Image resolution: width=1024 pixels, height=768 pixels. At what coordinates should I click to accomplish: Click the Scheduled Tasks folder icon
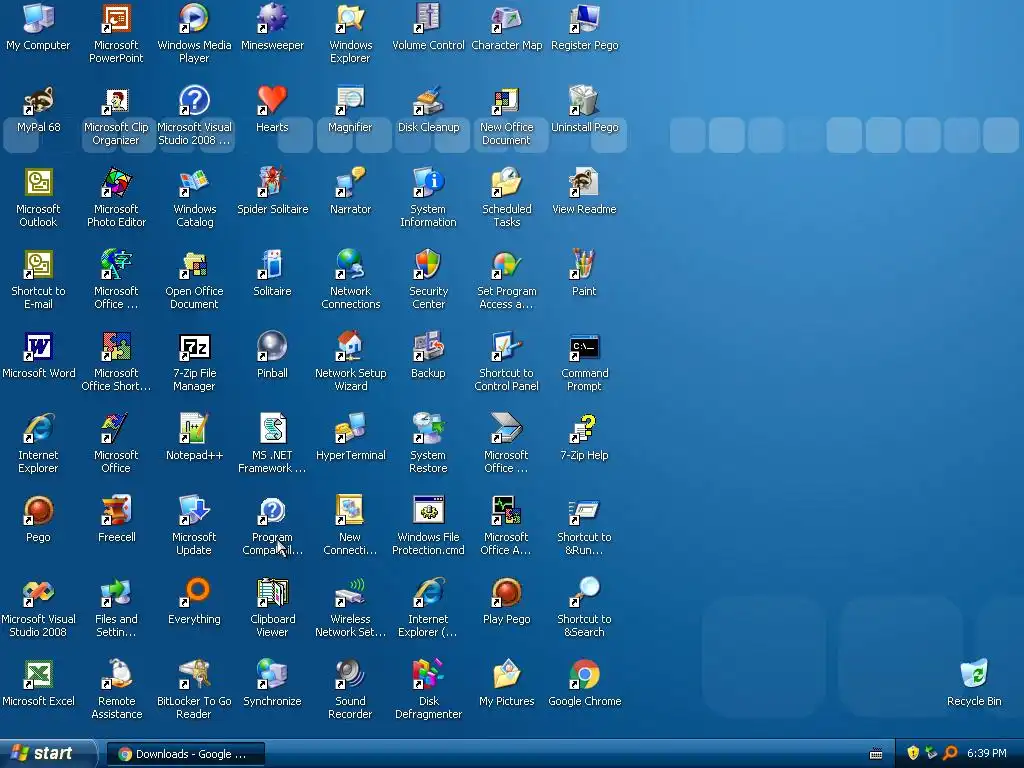click(x=507, y=182)
